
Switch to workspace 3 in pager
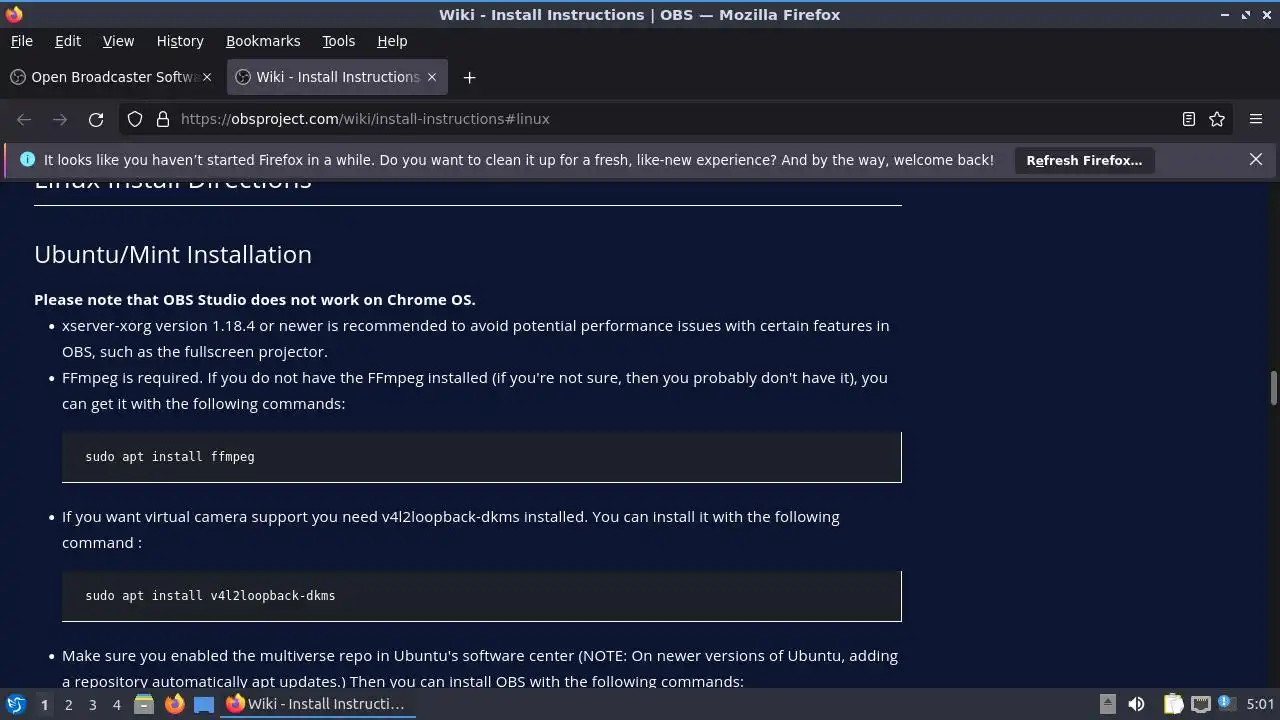[92, 704]
